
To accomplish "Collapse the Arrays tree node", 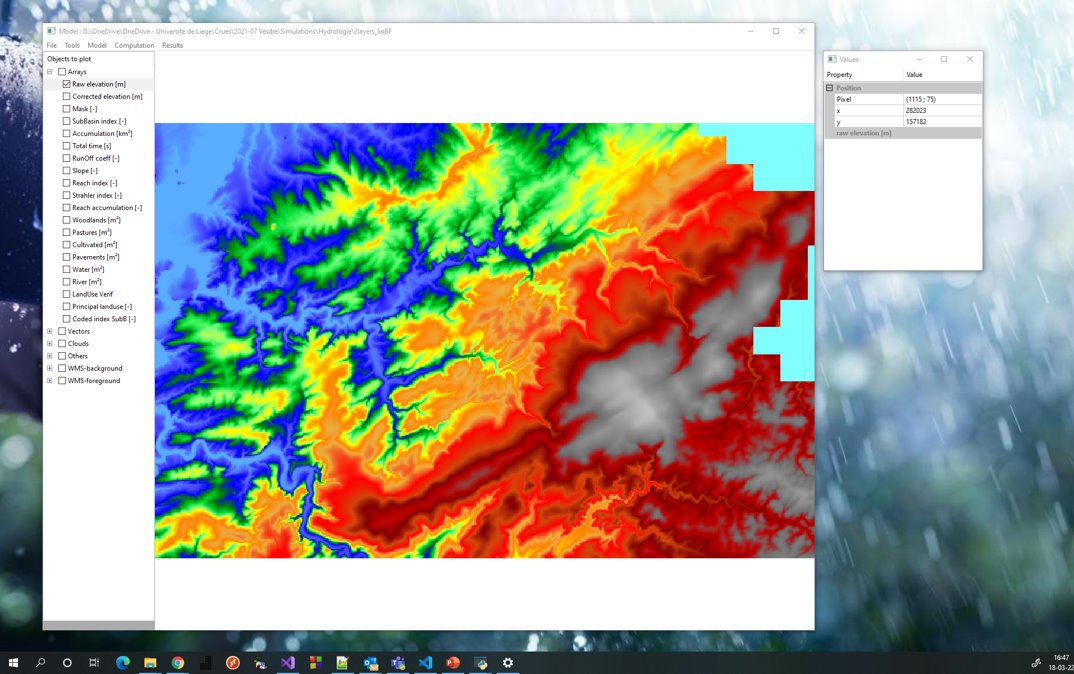I will click(x=50, y=72).
